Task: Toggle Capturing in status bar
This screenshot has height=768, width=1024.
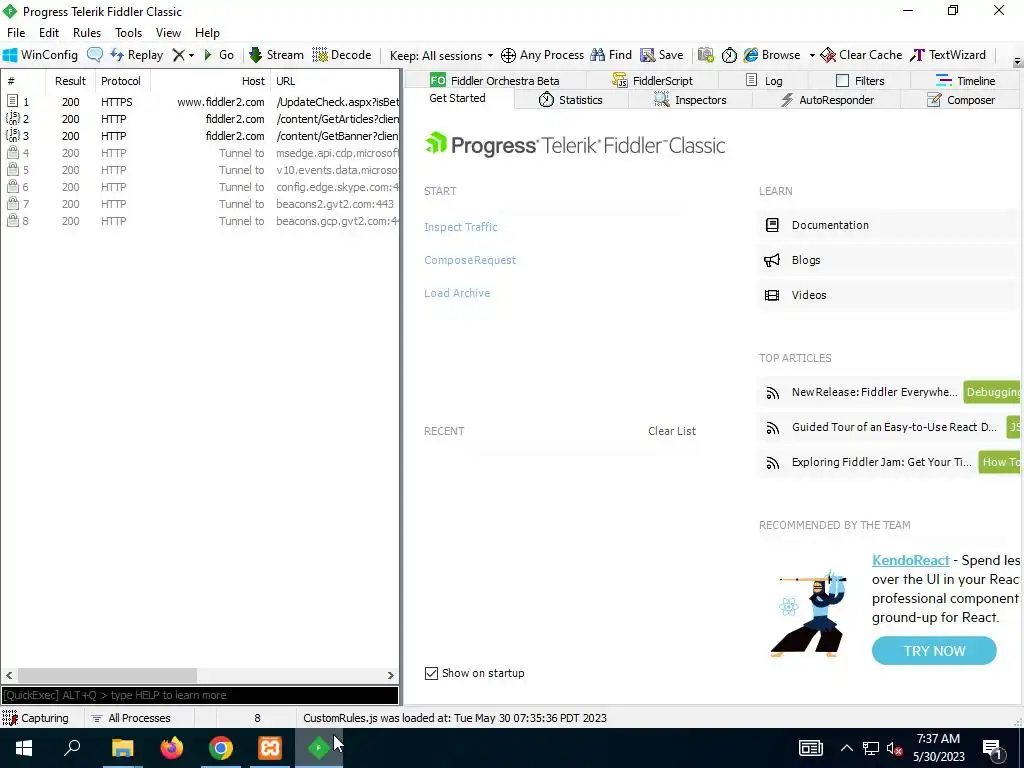Action: 37,718
